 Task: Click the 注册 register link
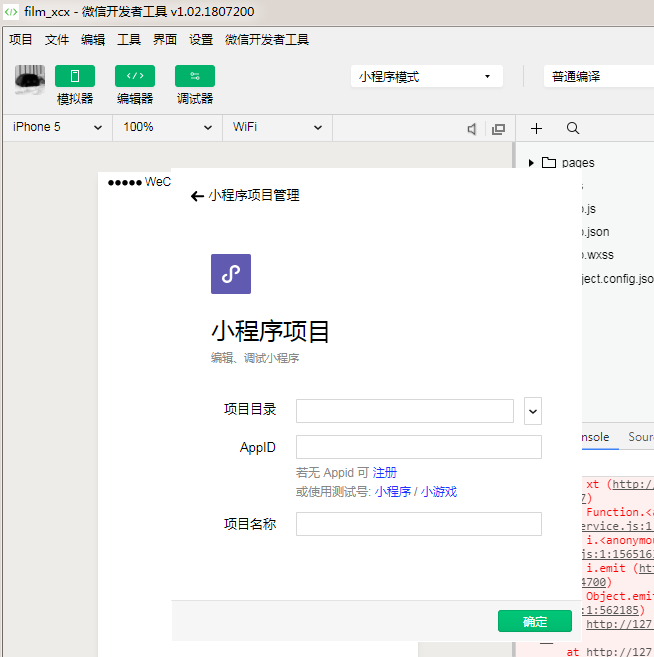click(384, 473)
